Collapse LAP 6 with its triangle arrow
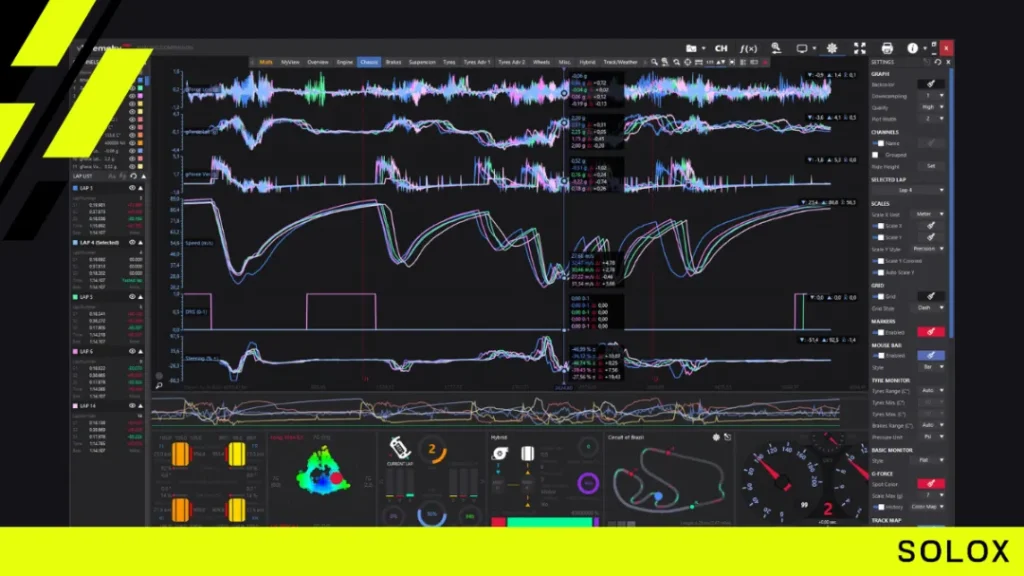 click(140, 351)
